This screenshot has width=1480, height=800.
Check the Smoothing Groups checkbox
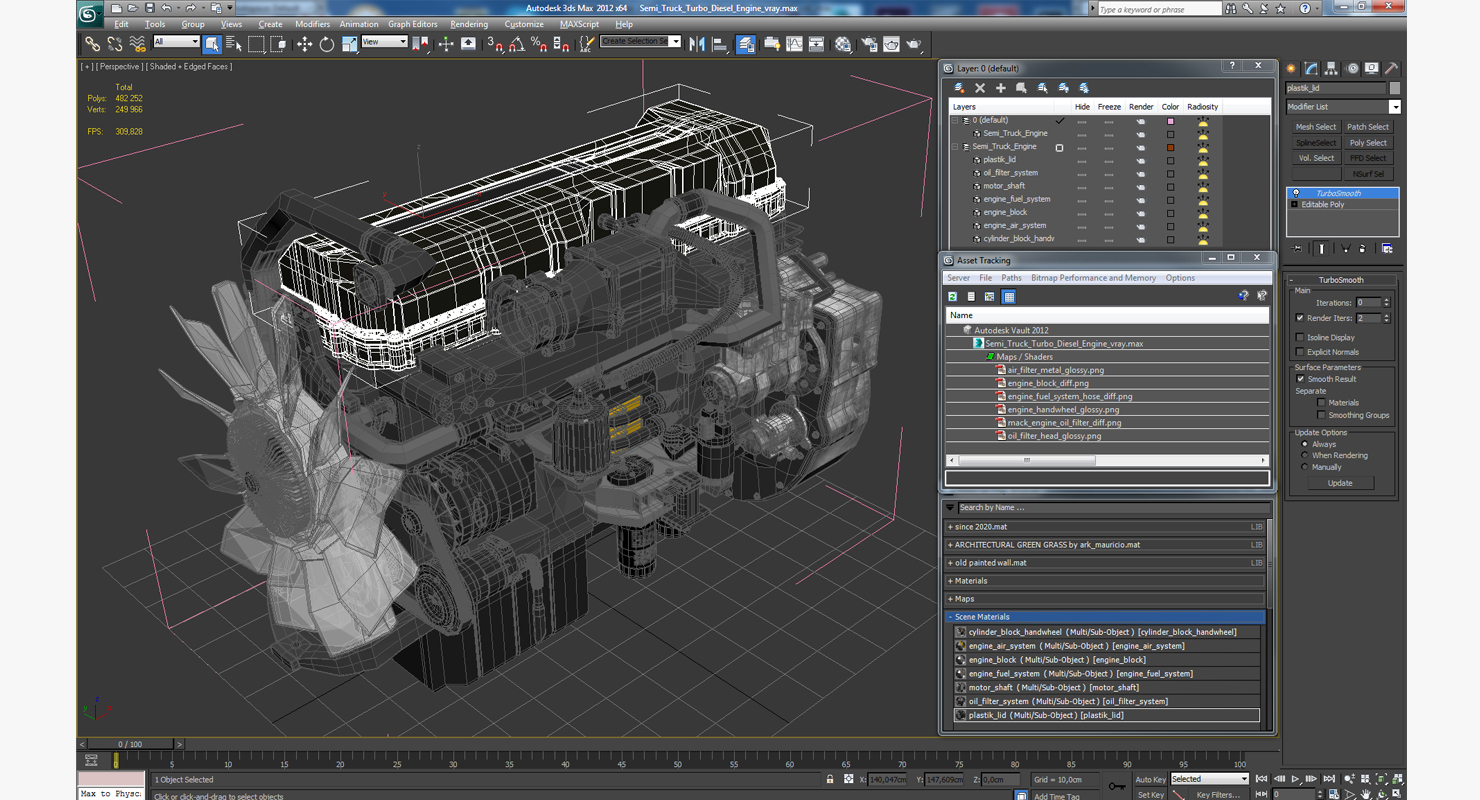click(x=1321, y=415)
